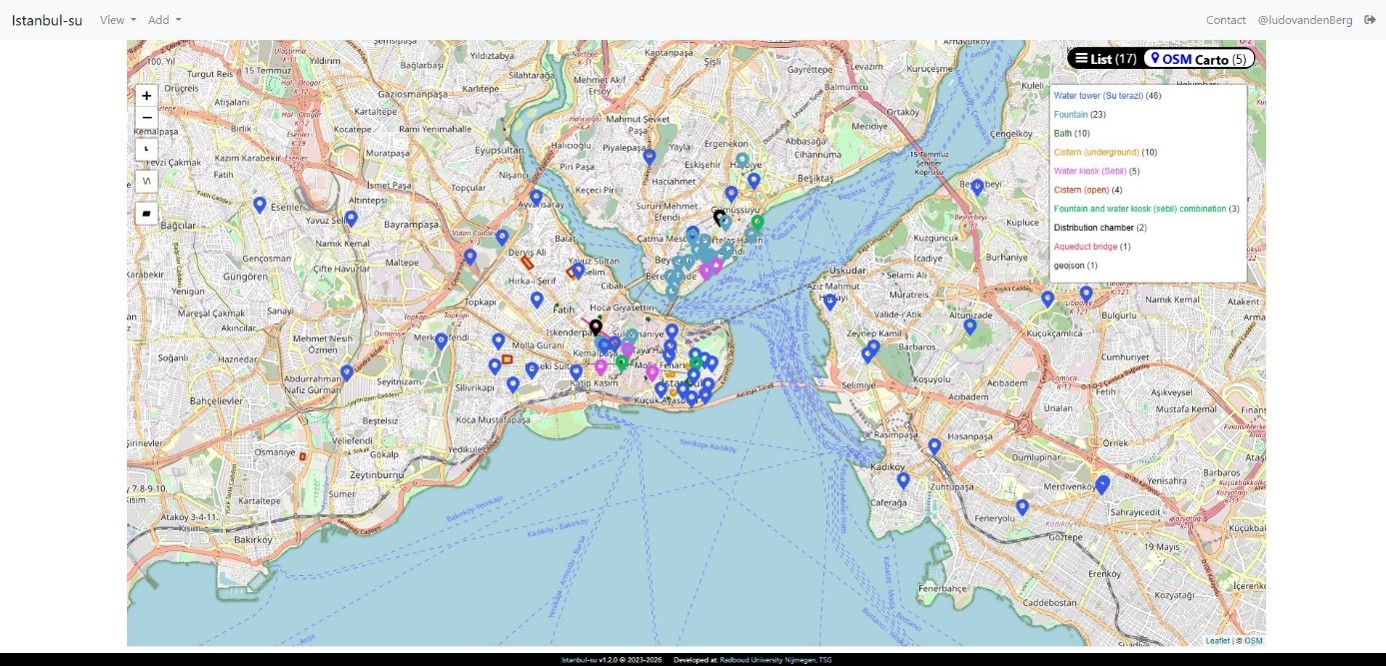
Task: Click the blue marker at Beylerbeyi
Action: point(977,187)
